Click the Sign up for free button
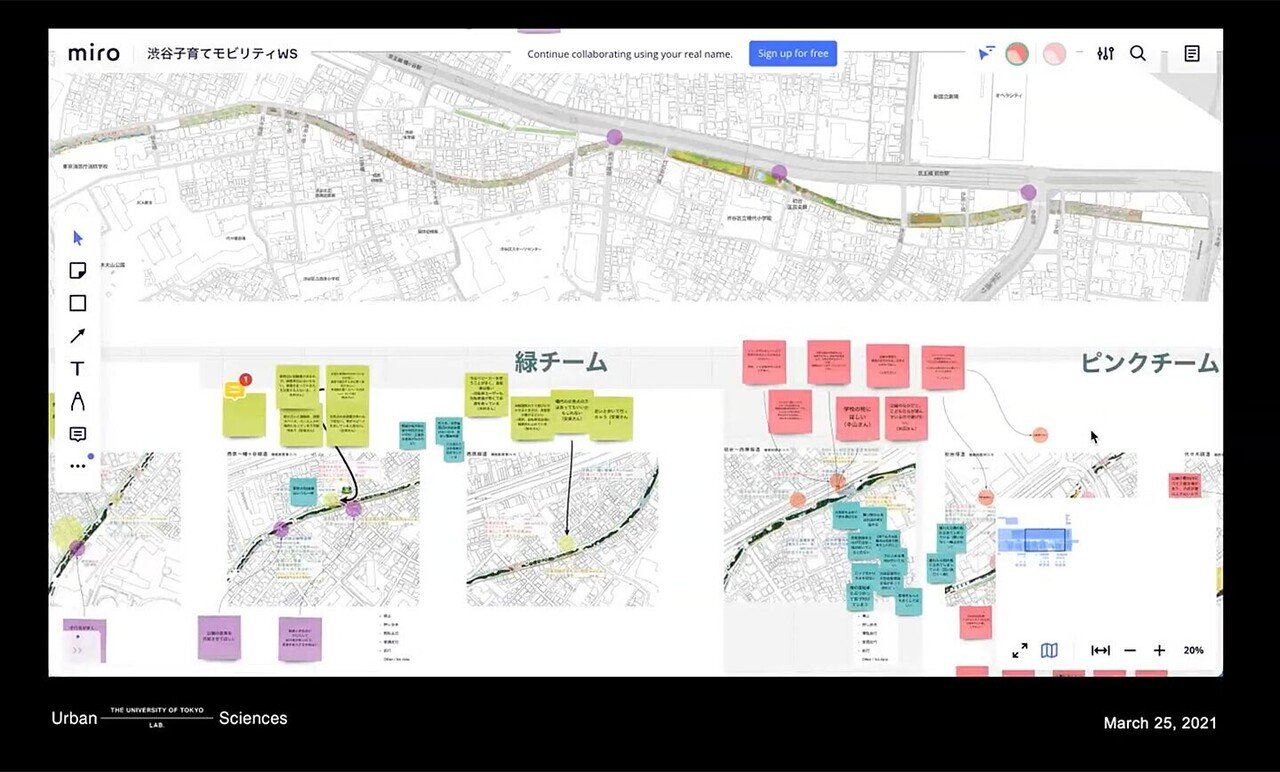 793,54
